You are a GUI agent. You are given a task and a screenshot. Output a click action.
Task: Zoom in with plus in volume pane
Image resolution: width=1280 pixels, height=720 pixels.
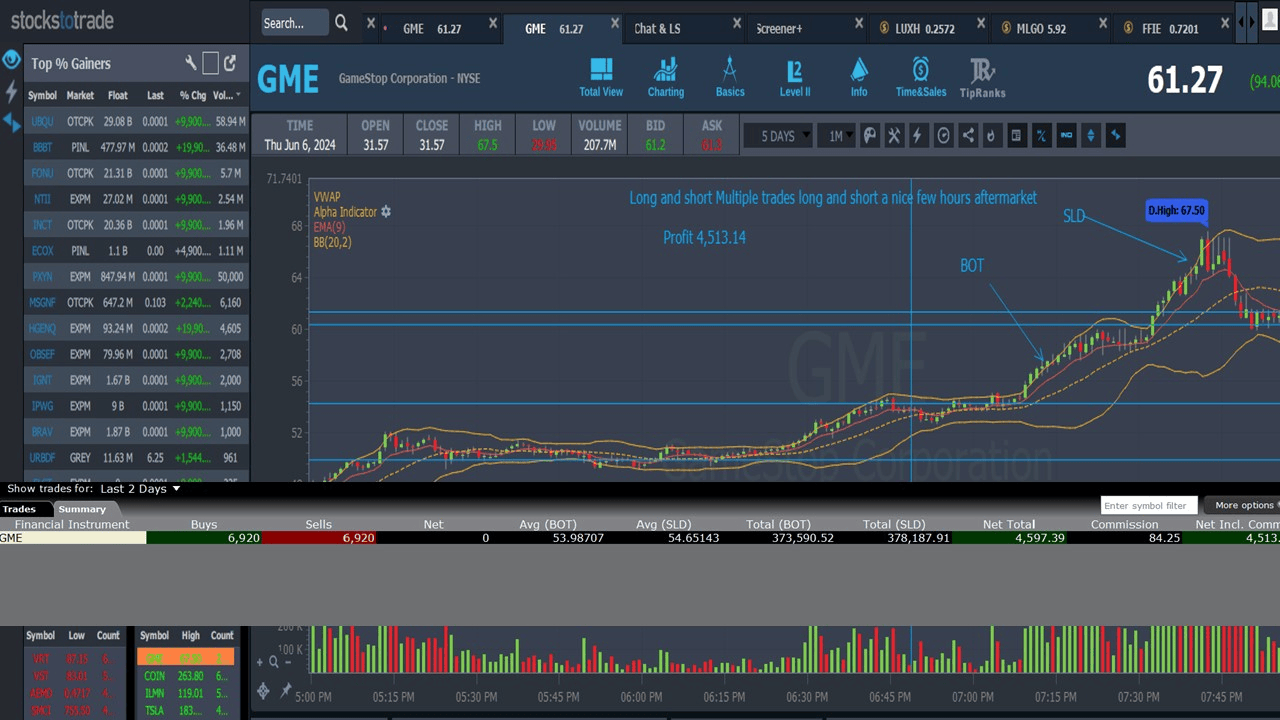coord(260,661)
